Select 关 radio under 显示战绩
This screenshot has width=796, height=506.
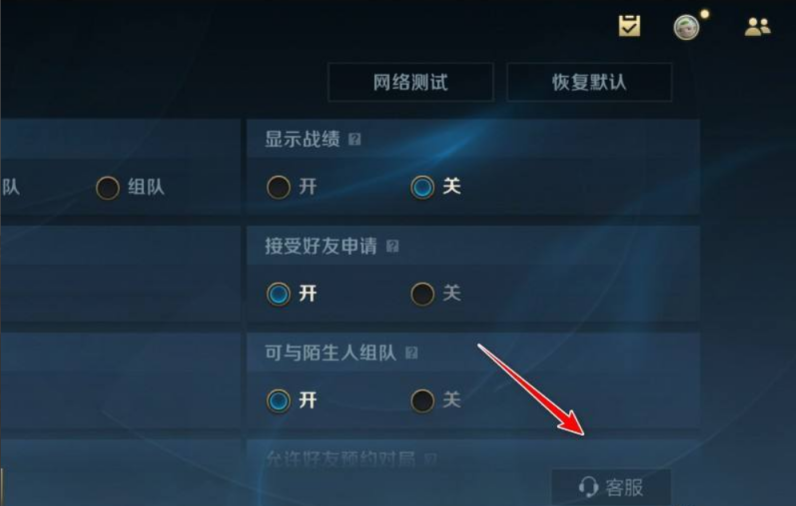pos(422,187)
